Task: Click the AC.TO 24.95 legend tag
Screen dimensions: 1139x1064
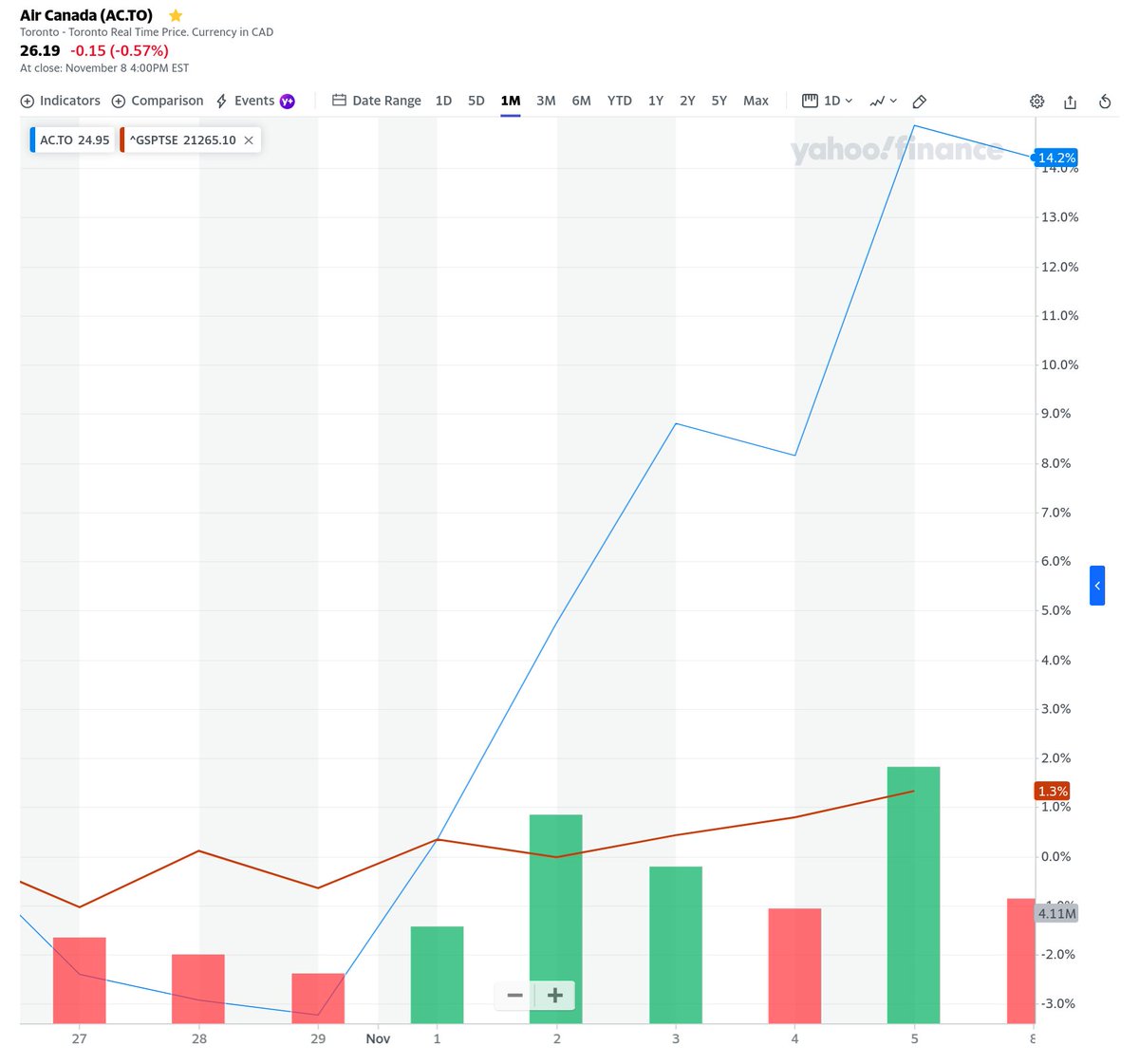Action: [72, 140]
